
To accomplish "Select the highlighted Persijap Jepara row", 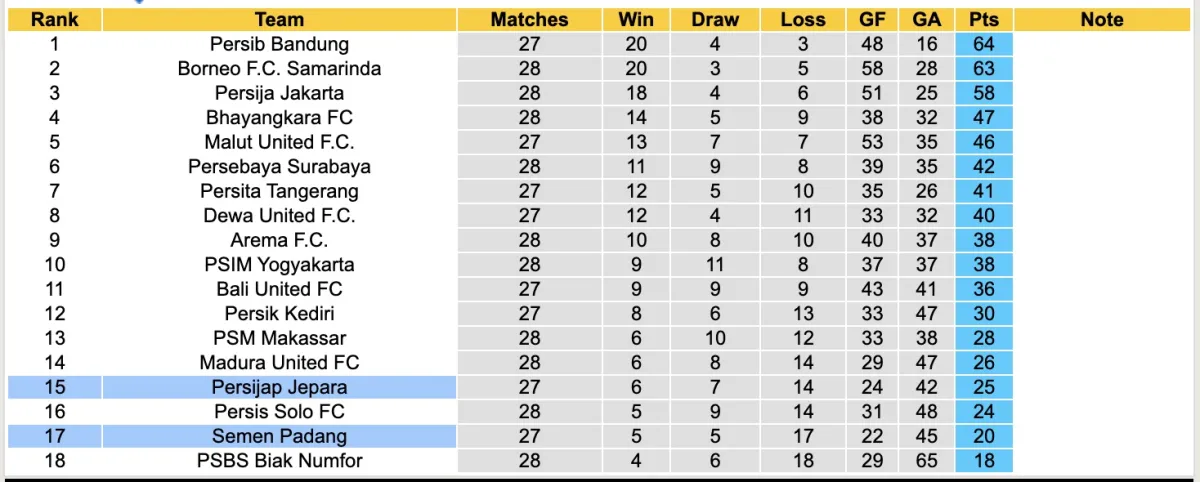I will click(279, 387).
